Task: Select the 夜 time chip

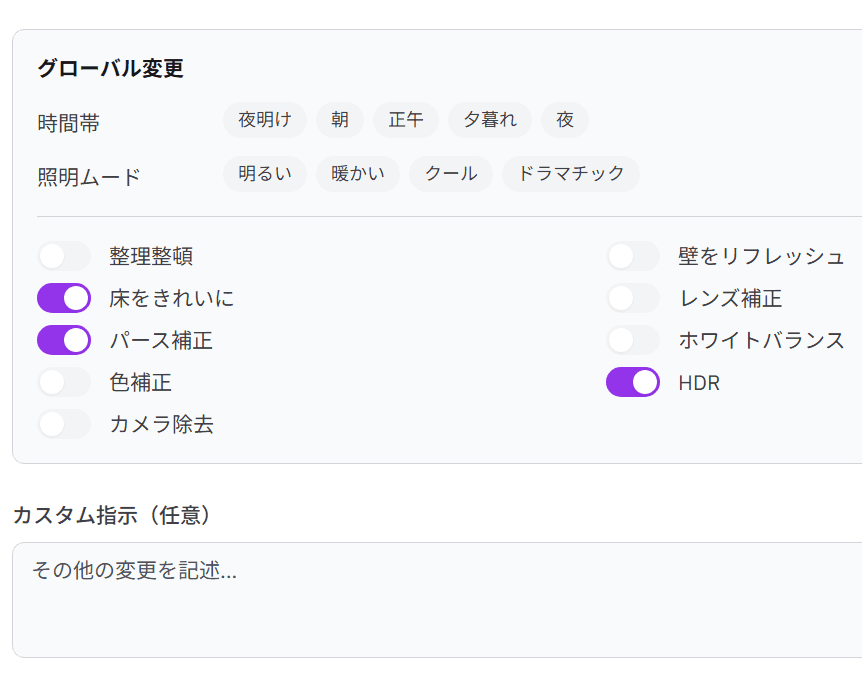Action: (x=565, y=120)
